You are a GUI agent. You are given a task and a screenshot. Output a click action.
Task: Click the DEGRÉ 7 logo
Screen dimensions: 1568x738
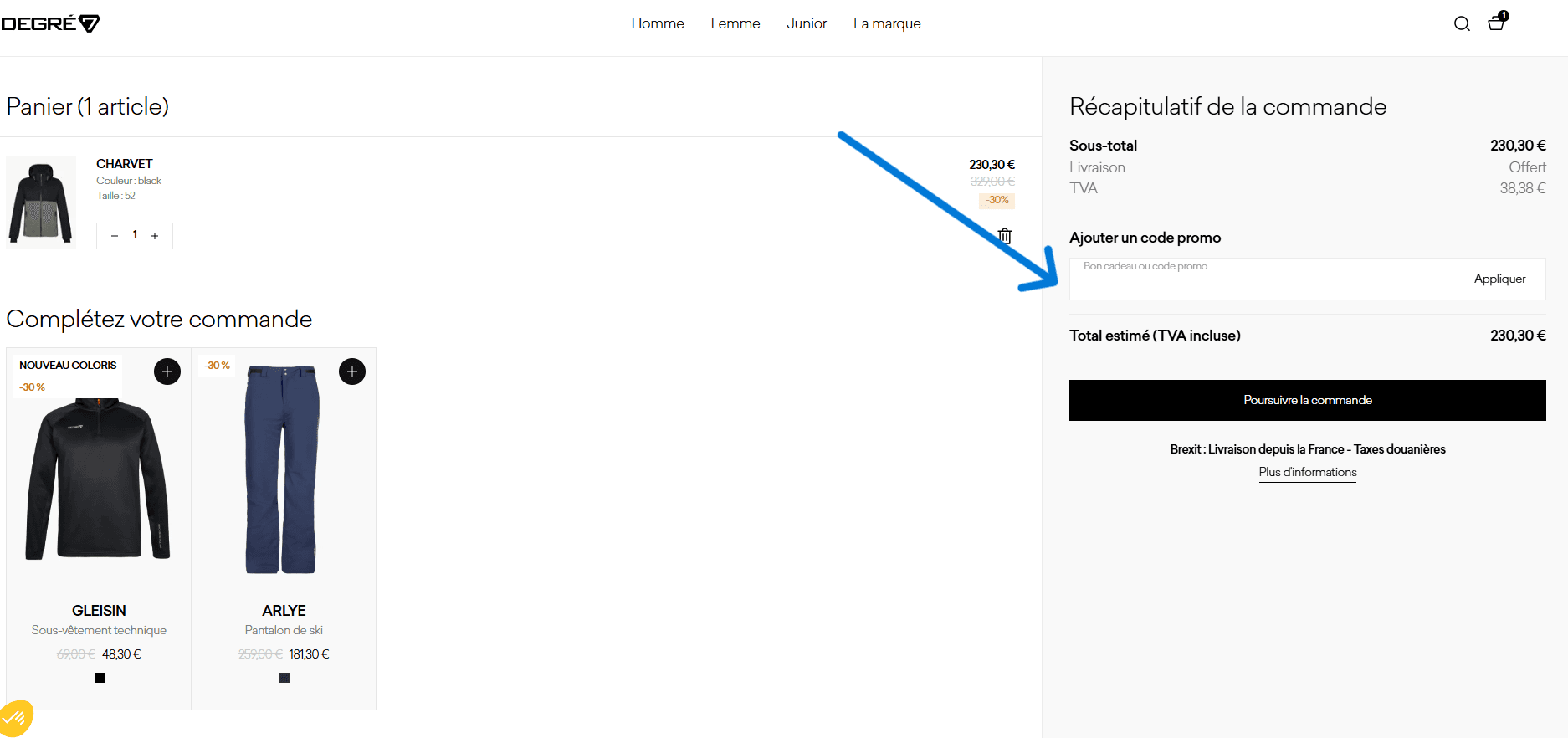click(50, 23)
